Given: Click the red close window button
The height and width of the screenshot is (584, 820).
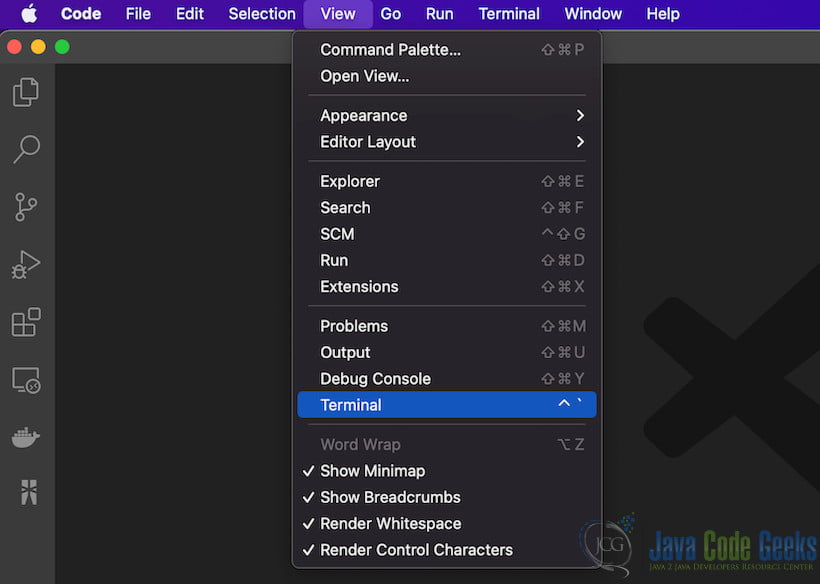Looking at the screenshot, I should (x=14, y=47).
